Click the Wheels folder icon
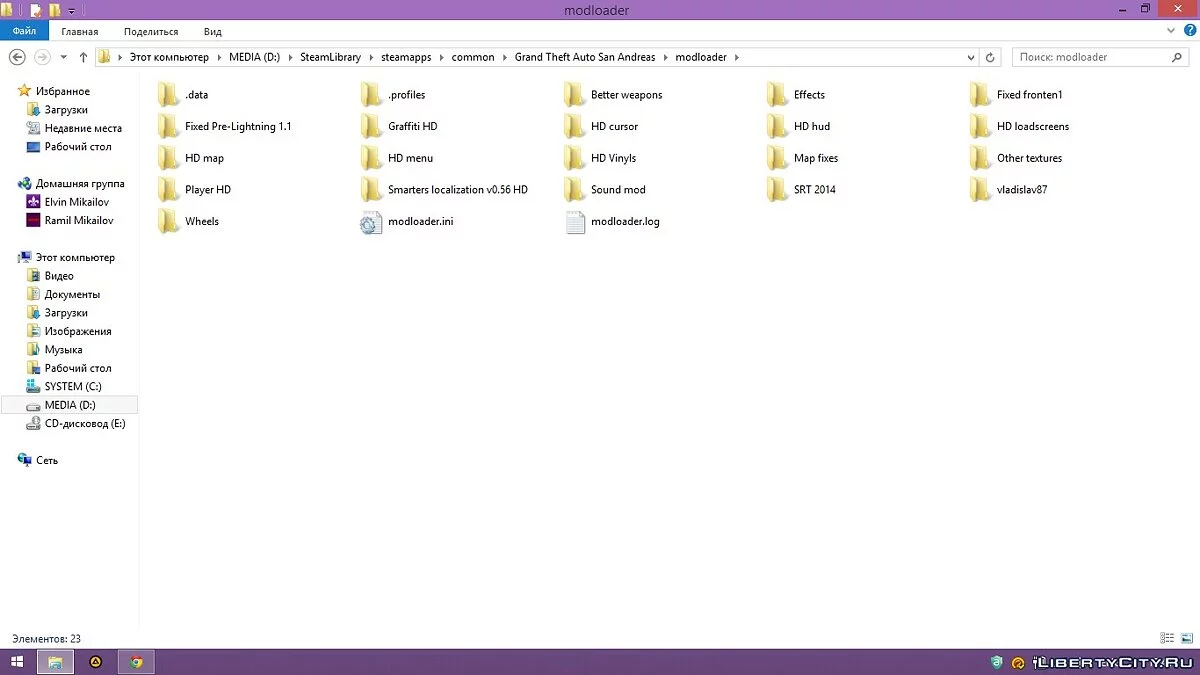 point(168,221)
